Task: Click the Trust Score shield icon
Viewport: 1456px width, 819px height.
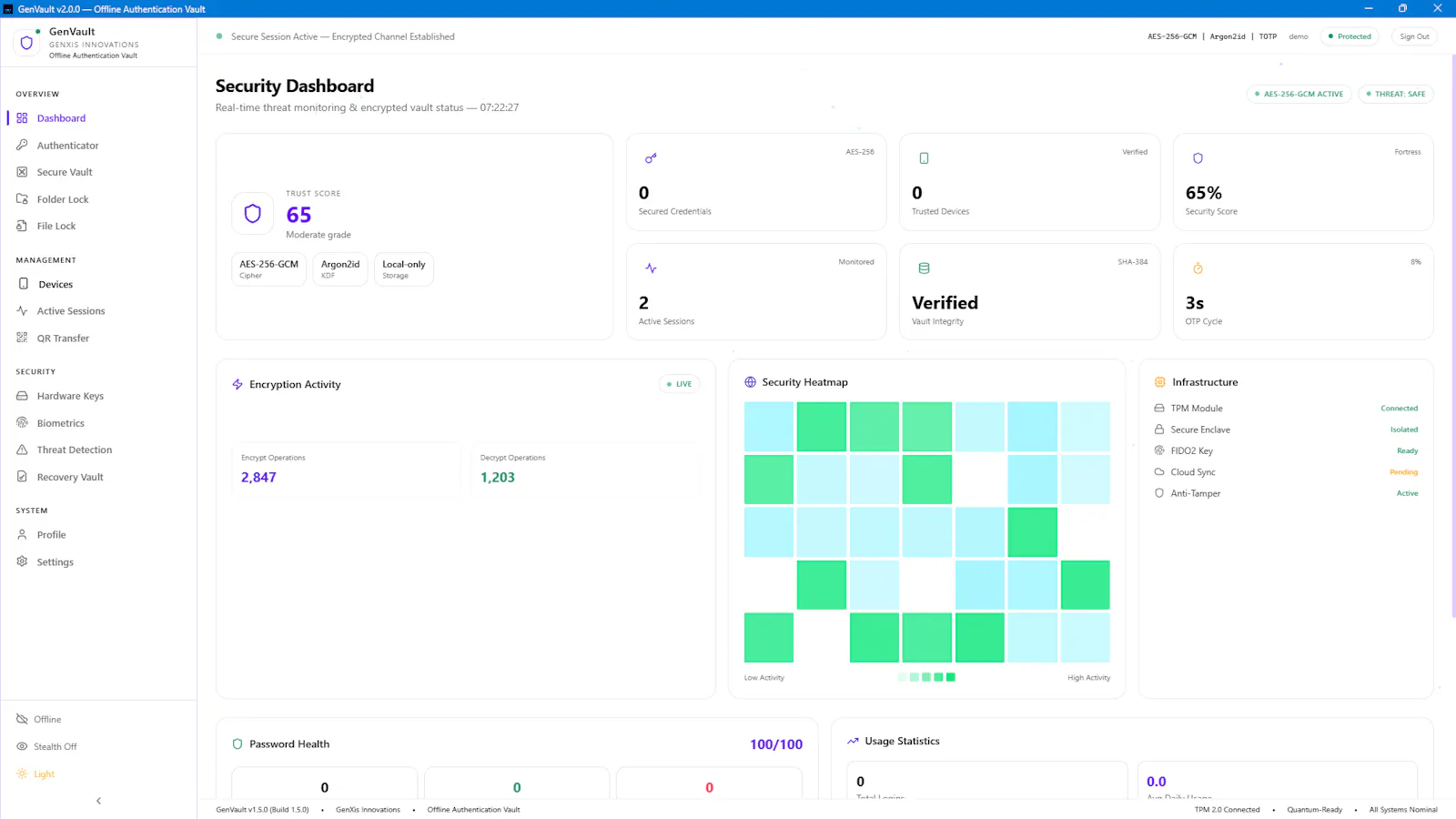Action: tap(253, 214)
